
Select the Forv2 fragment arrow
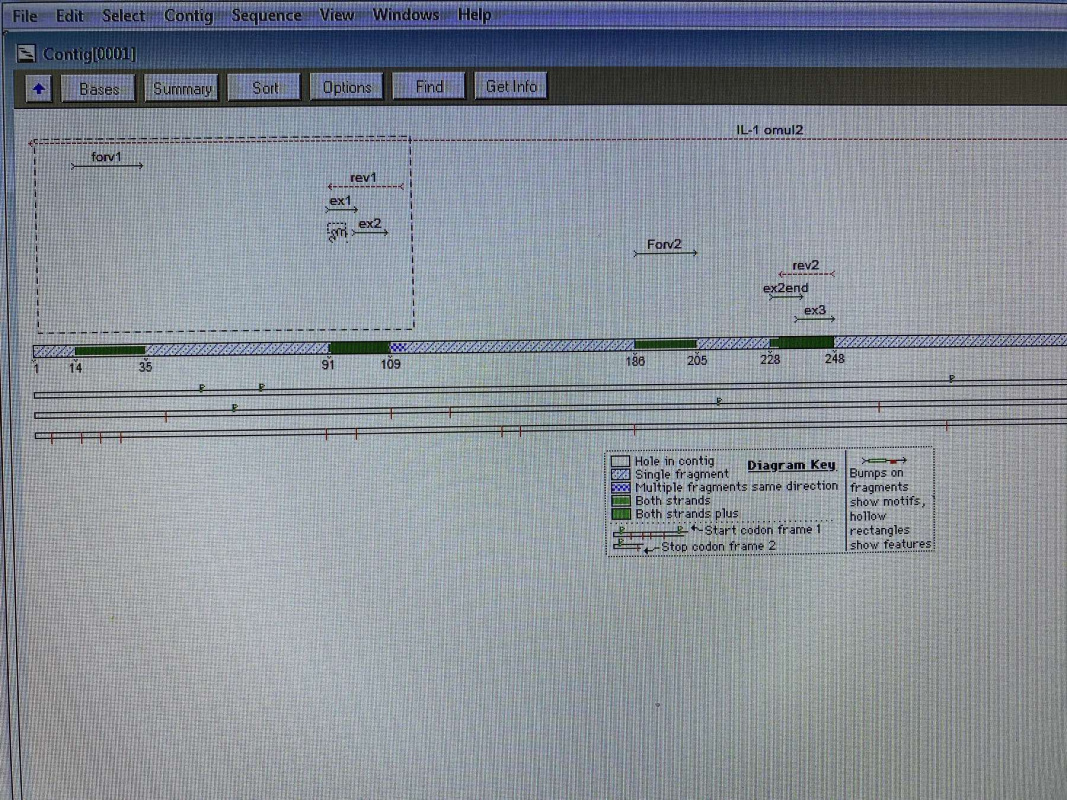coord(665,253)
